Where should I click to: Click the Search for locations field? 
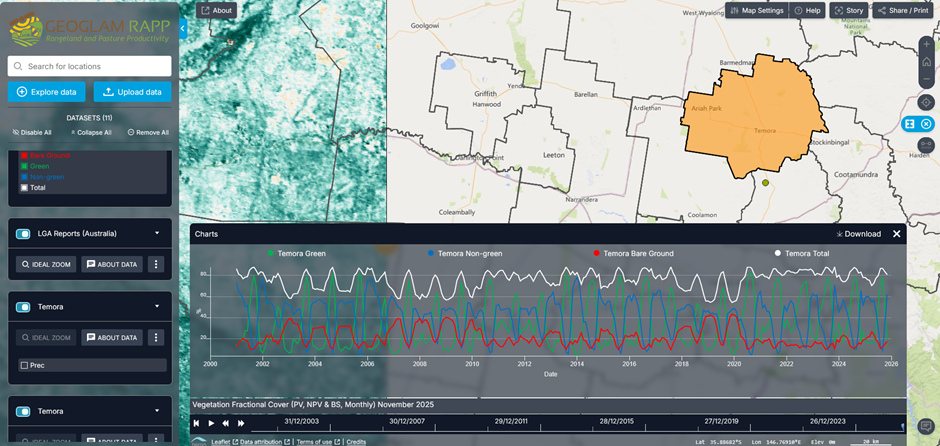(x=90, y=66)
